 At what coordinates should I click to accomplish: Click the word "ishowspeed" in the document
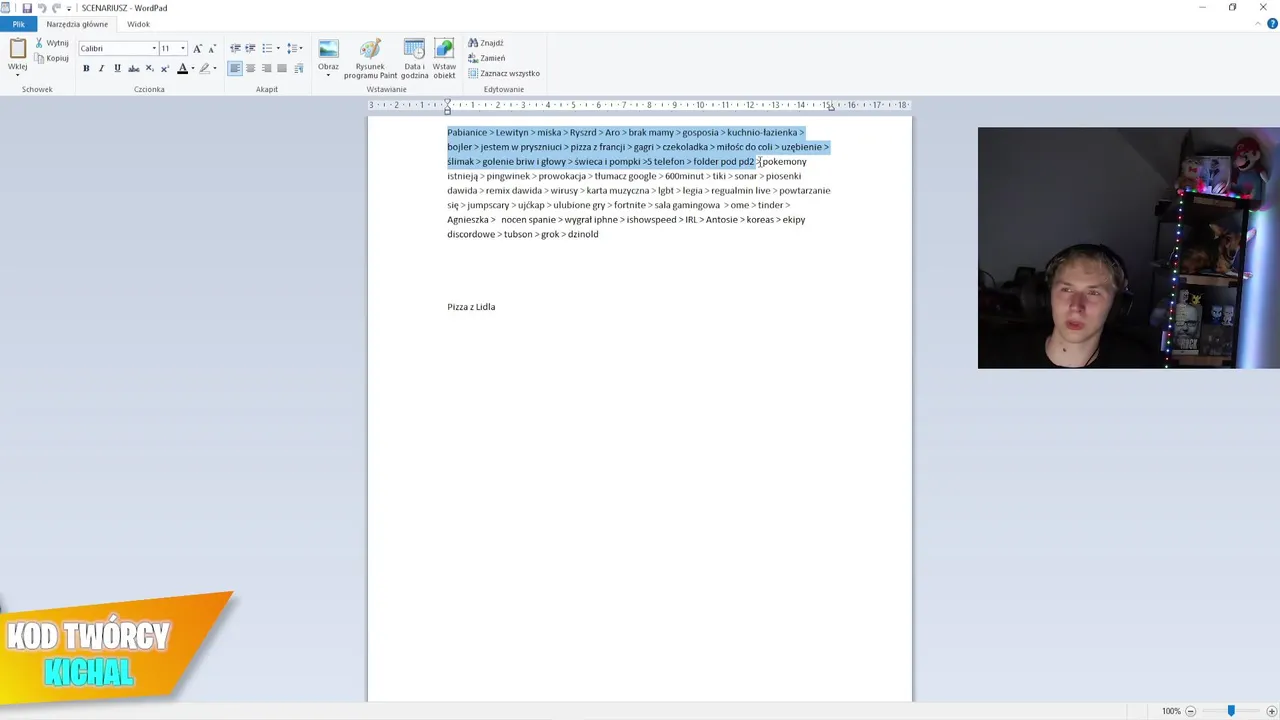(653, 219)
